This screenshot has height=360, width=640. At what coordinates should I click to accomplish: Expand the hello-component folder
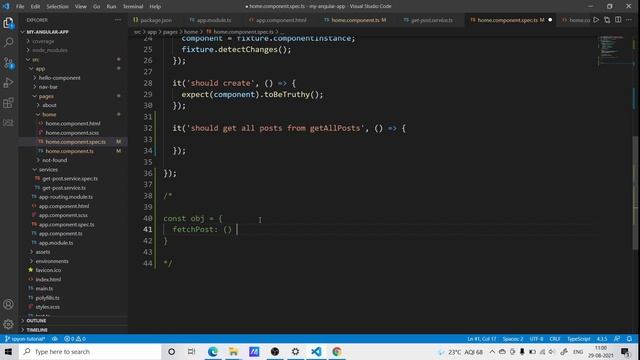click(59, 78)
